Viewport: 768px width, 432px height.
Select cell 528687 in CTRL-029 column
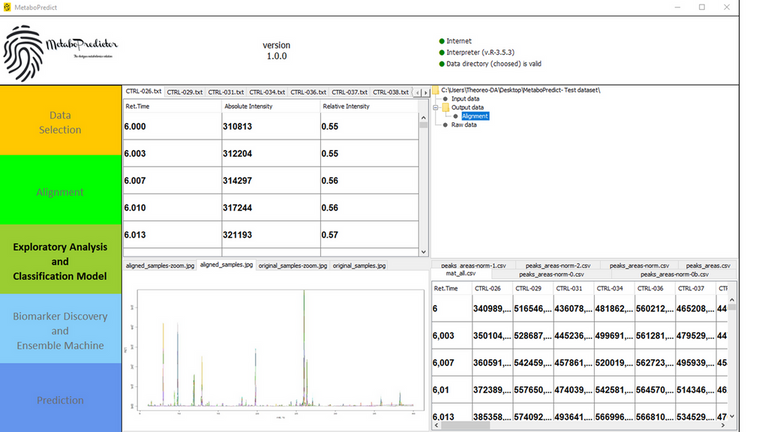tap(533, 336)
